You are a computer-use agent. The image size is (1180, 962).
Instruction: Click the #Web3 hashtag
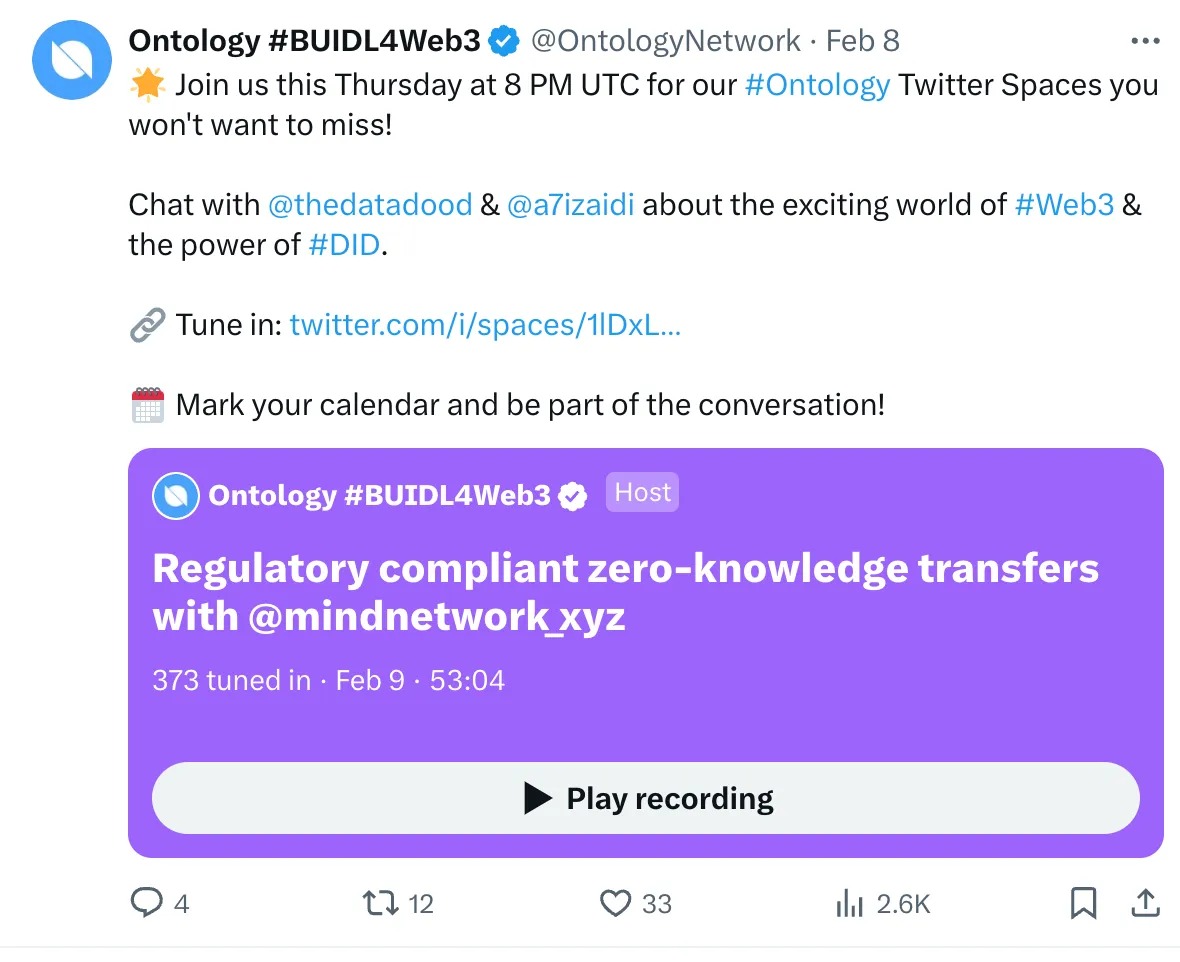click(x=1064, y=205)
